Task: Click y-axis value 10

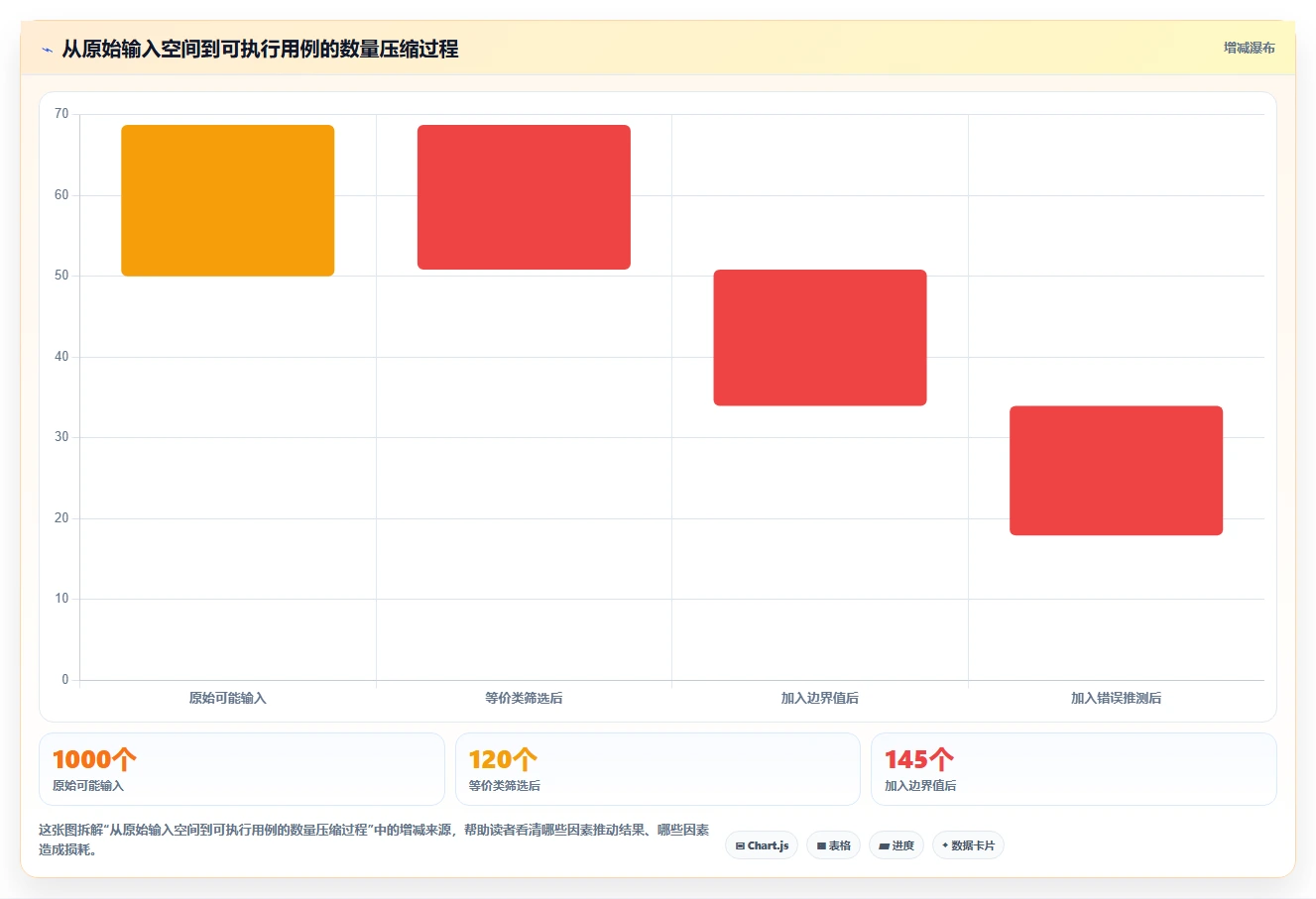Action: (61, 599)
